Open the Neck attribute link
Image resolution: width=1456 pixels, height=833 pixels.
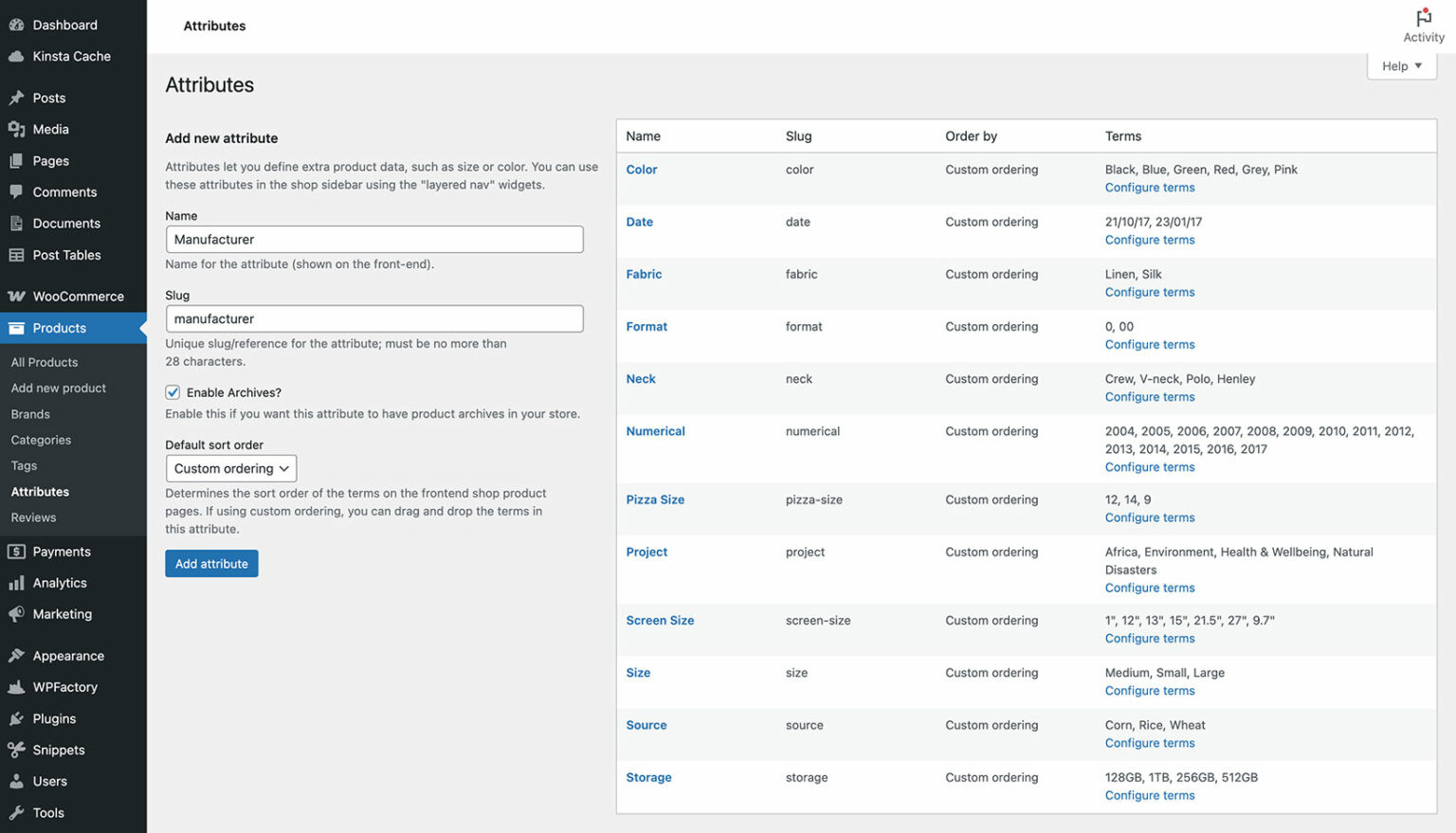point(641,379)
